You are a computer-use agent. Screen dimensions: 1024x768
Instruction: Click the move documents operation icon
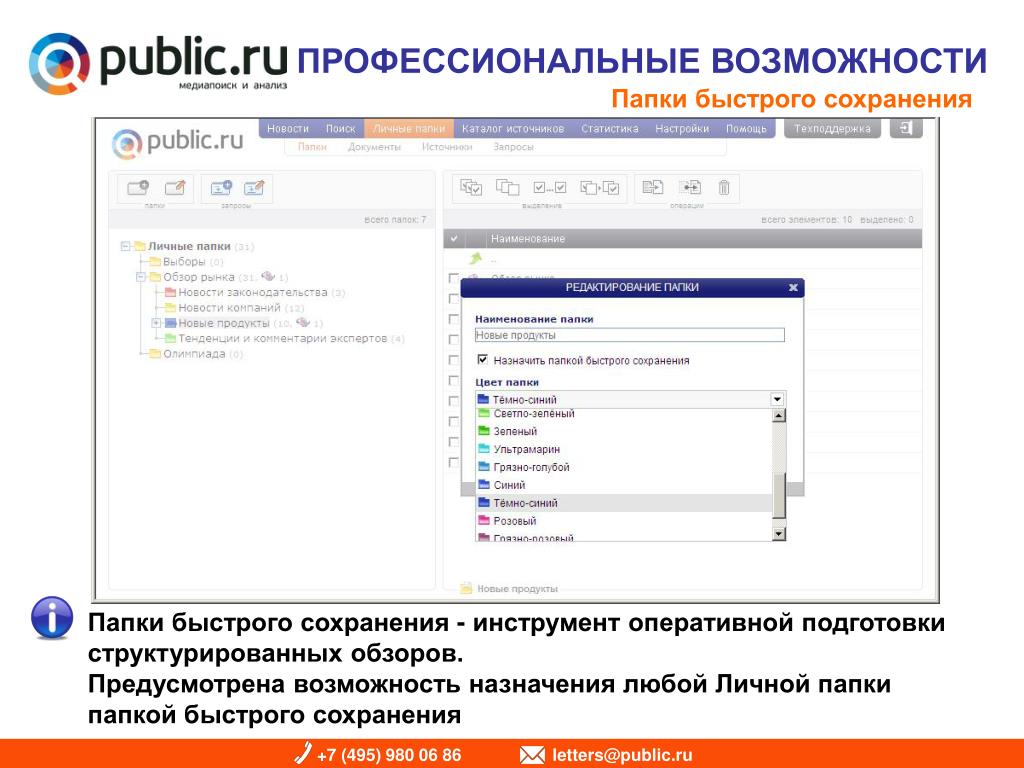pyautogui.click(x=690, y=188)
